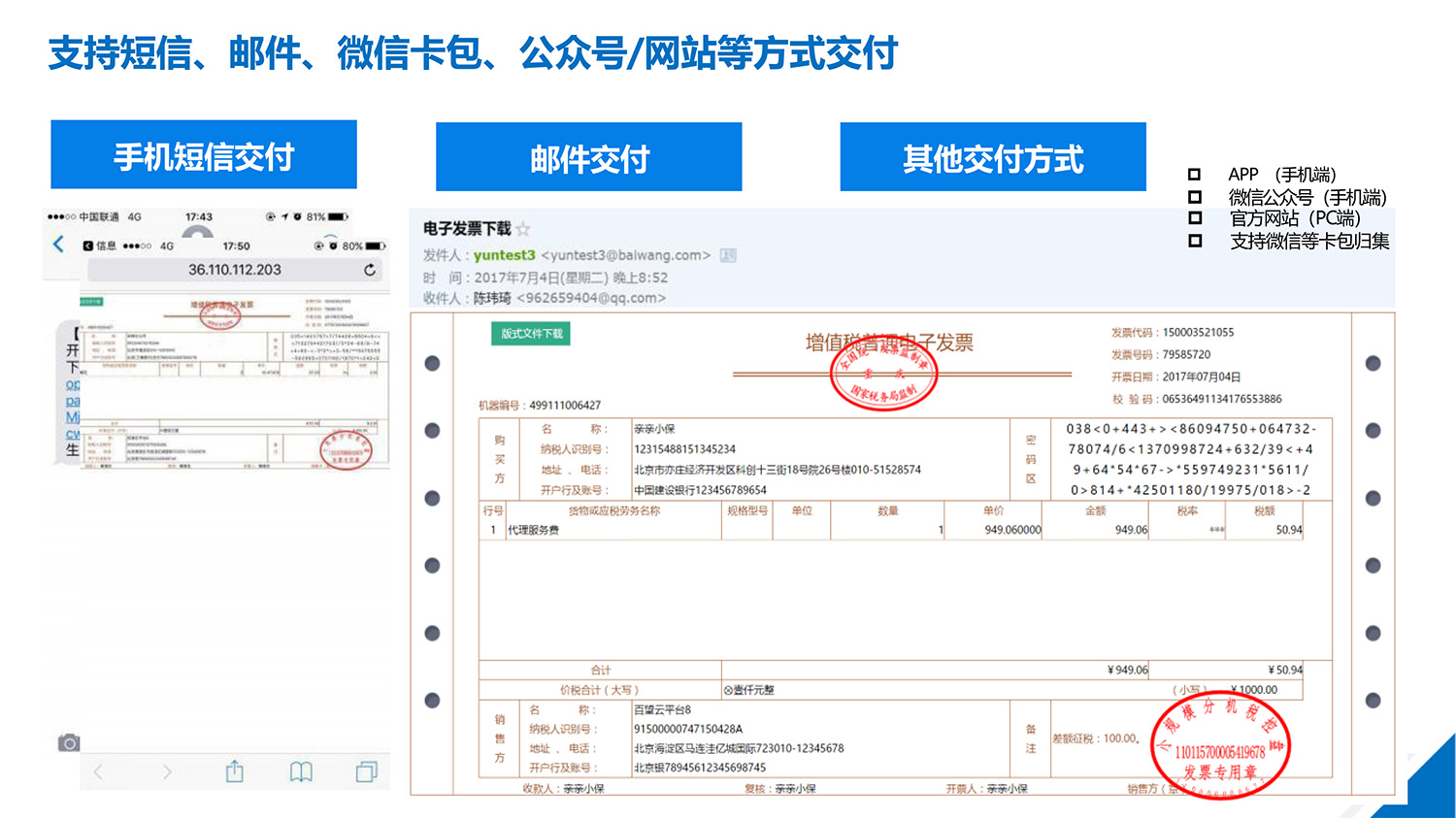1456x818 pixels.
Task: Click the item name 代理服务费
Action: (x=534, y=530)
